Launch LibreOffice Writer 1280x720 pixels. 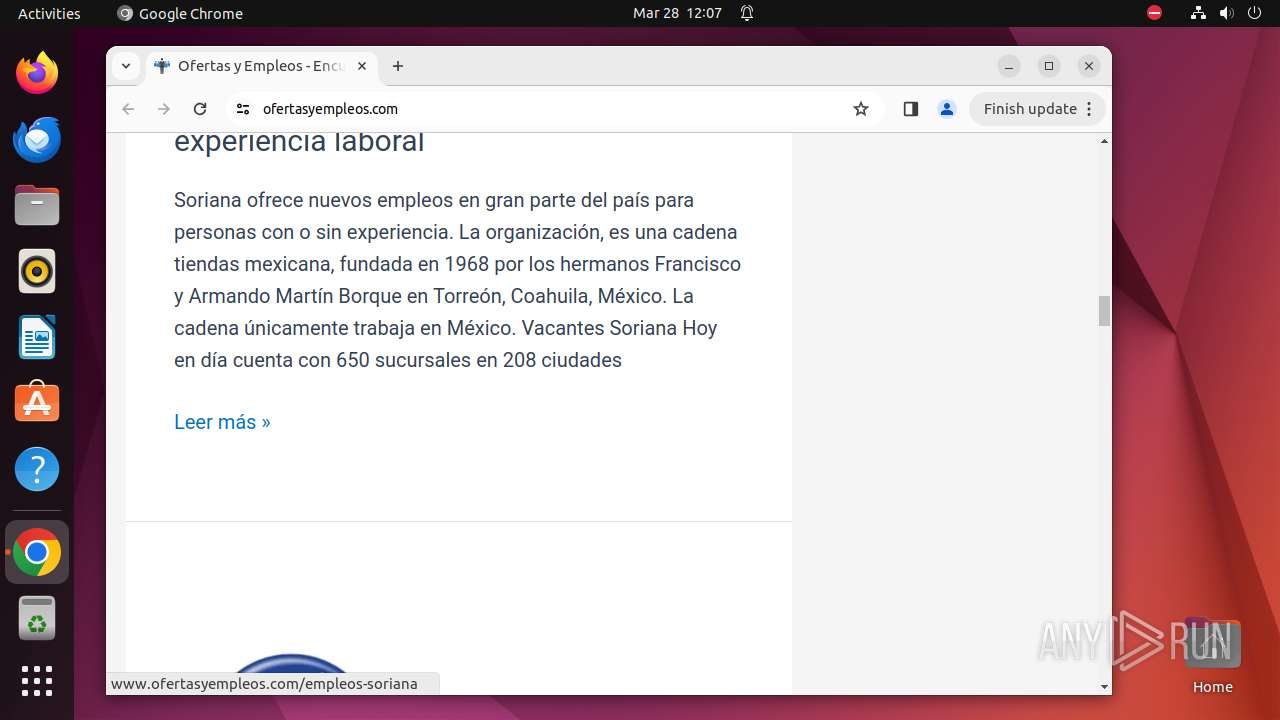(37, 337)
